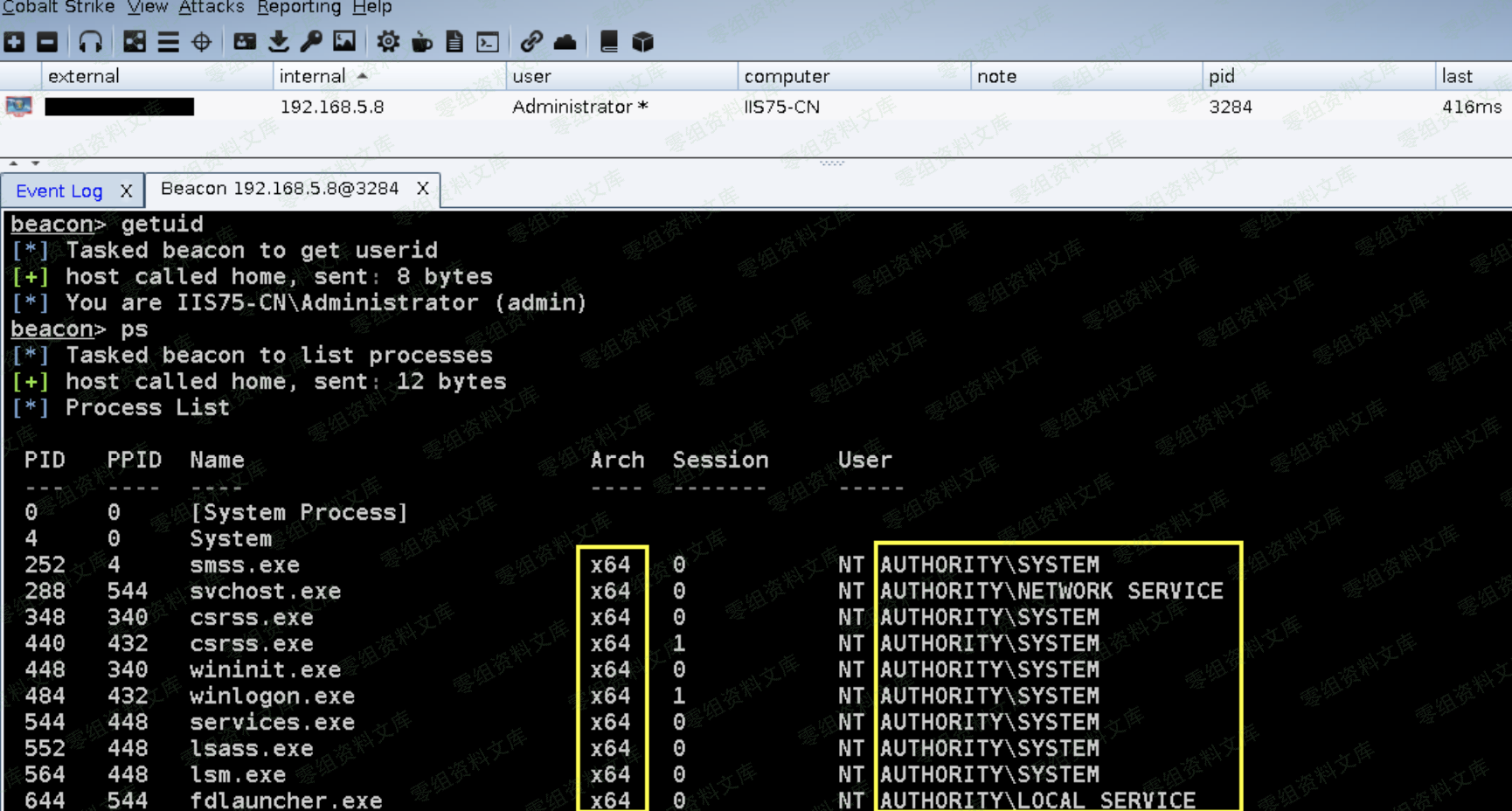
Task: Click the plus new connection icon
Action: [15, 42]
